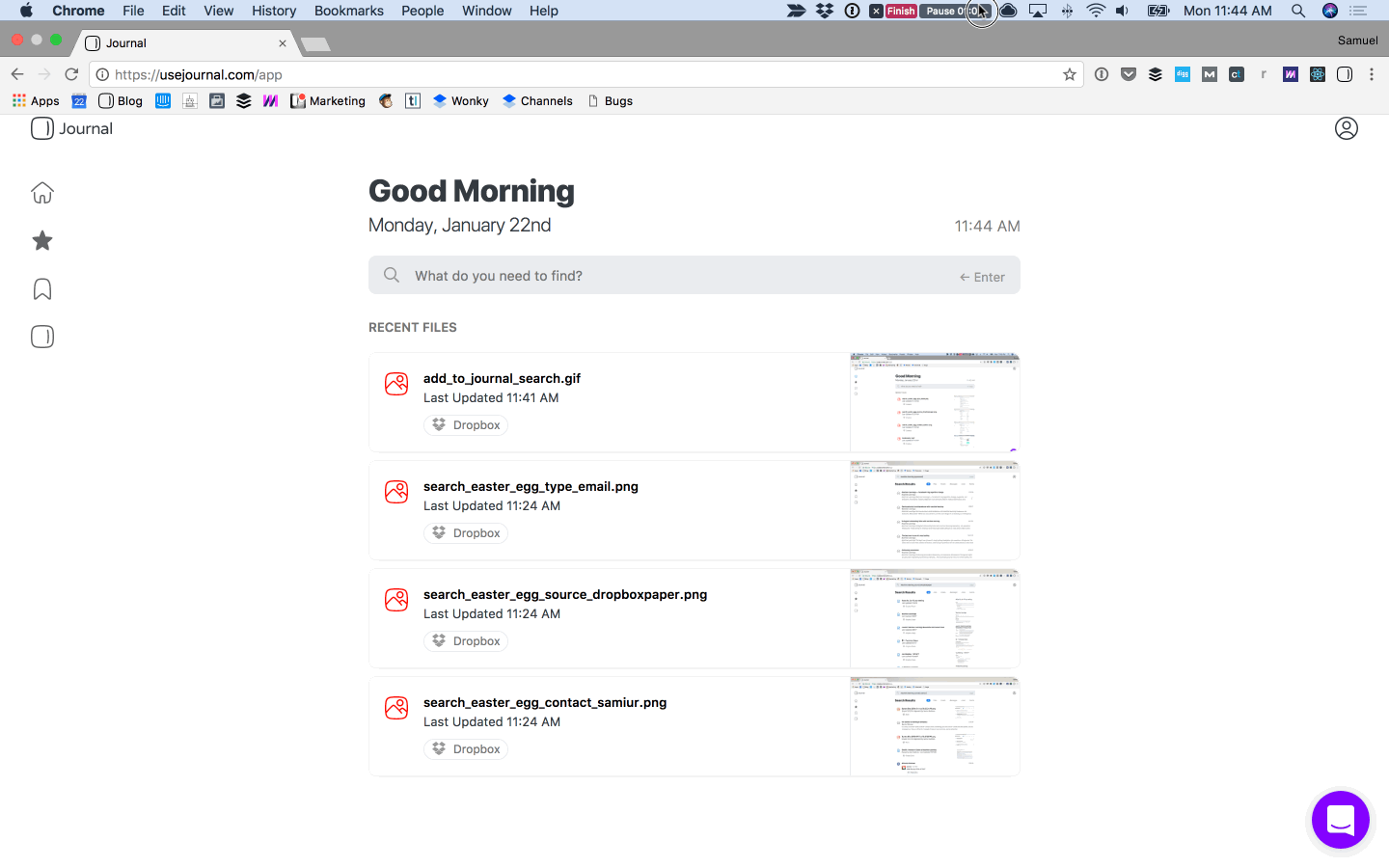The width and height of the screenshot is (1389, 868).
Task: Click the Dropbox tag under add_to_journal_search.gif
Action: (x=466, y=425)
